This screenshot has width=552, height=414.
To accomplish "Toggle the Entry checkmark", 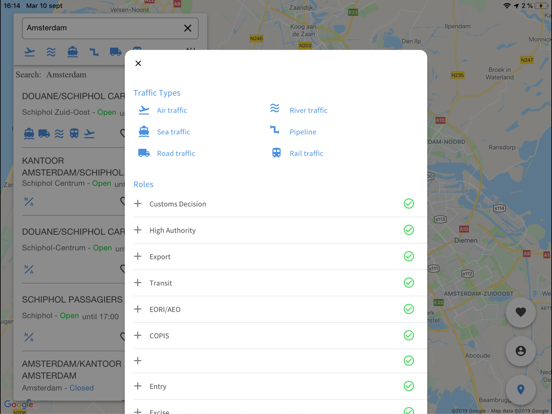I will pyautogui.click(x=409, y=386).
